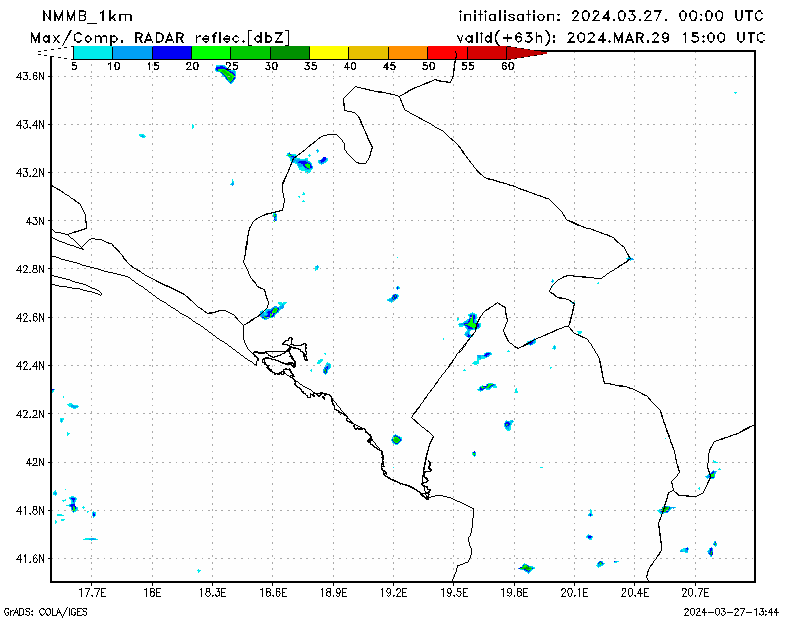
Task: Select the 19.8E longitude label
Action: tap(513, 593)
